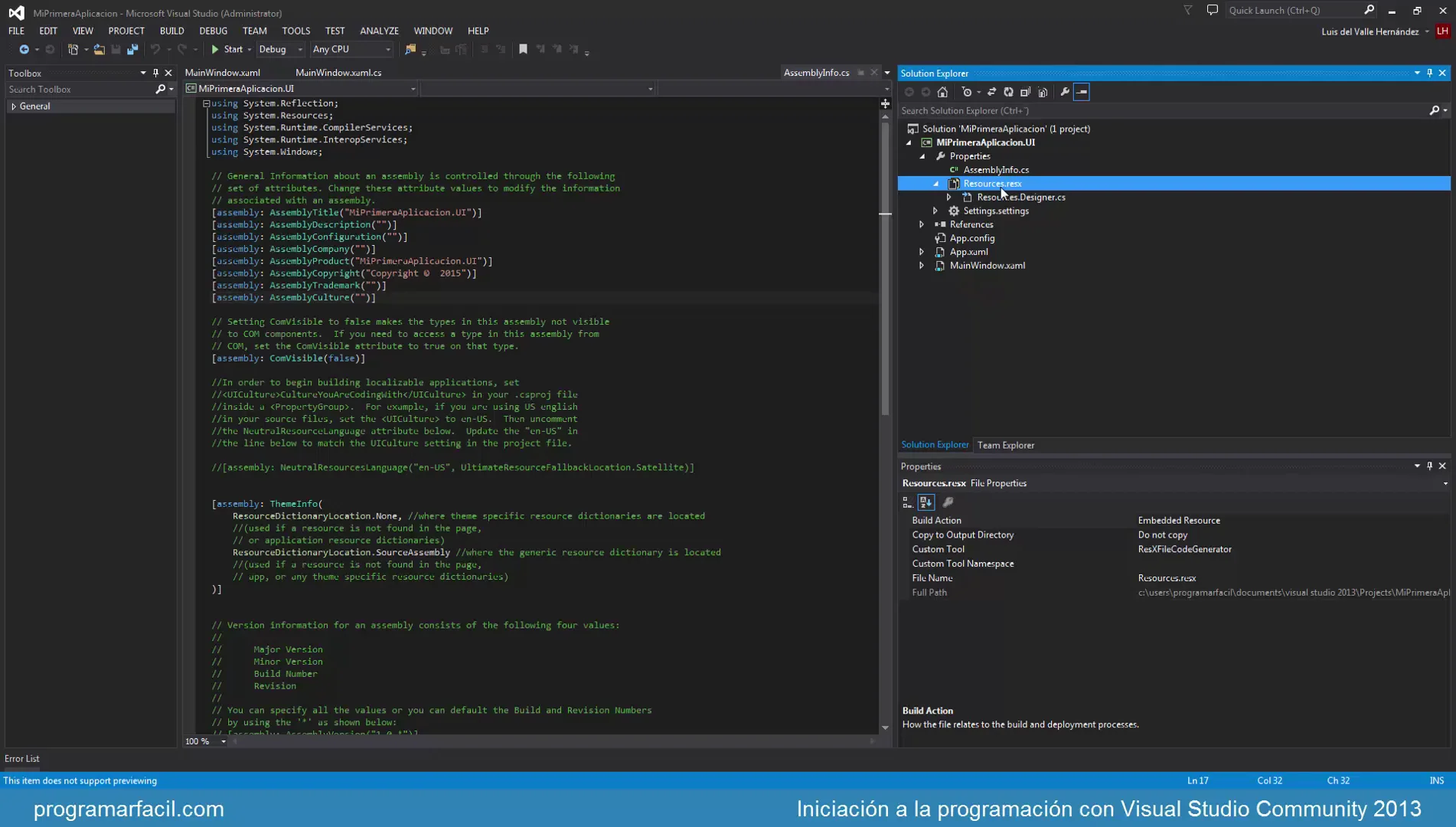Viewport: 1456px width, 827px height.
Task: Click Pending Changes Filter icon in Solution Explorer
Action: coord(967,92)
